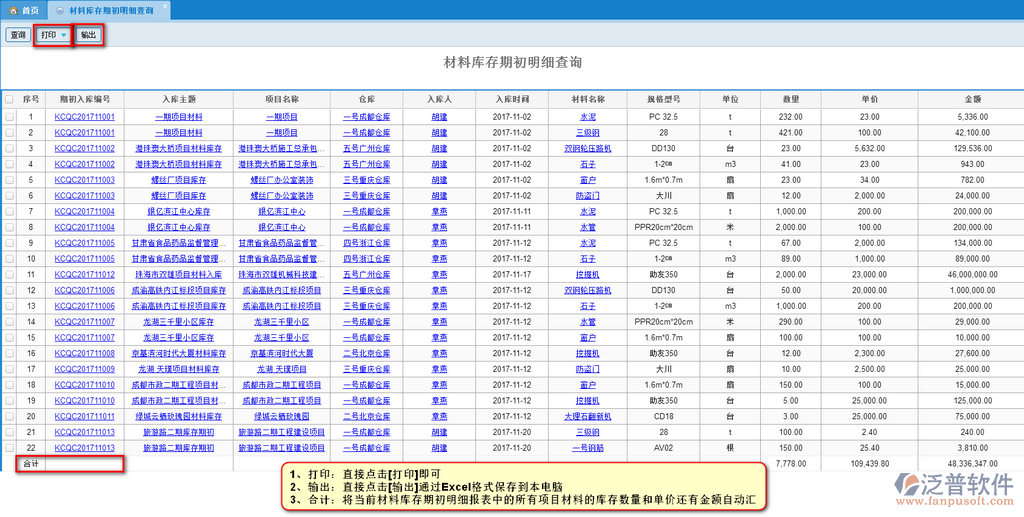Click the 大理石翻新机 material link

(x=587, y=416)
